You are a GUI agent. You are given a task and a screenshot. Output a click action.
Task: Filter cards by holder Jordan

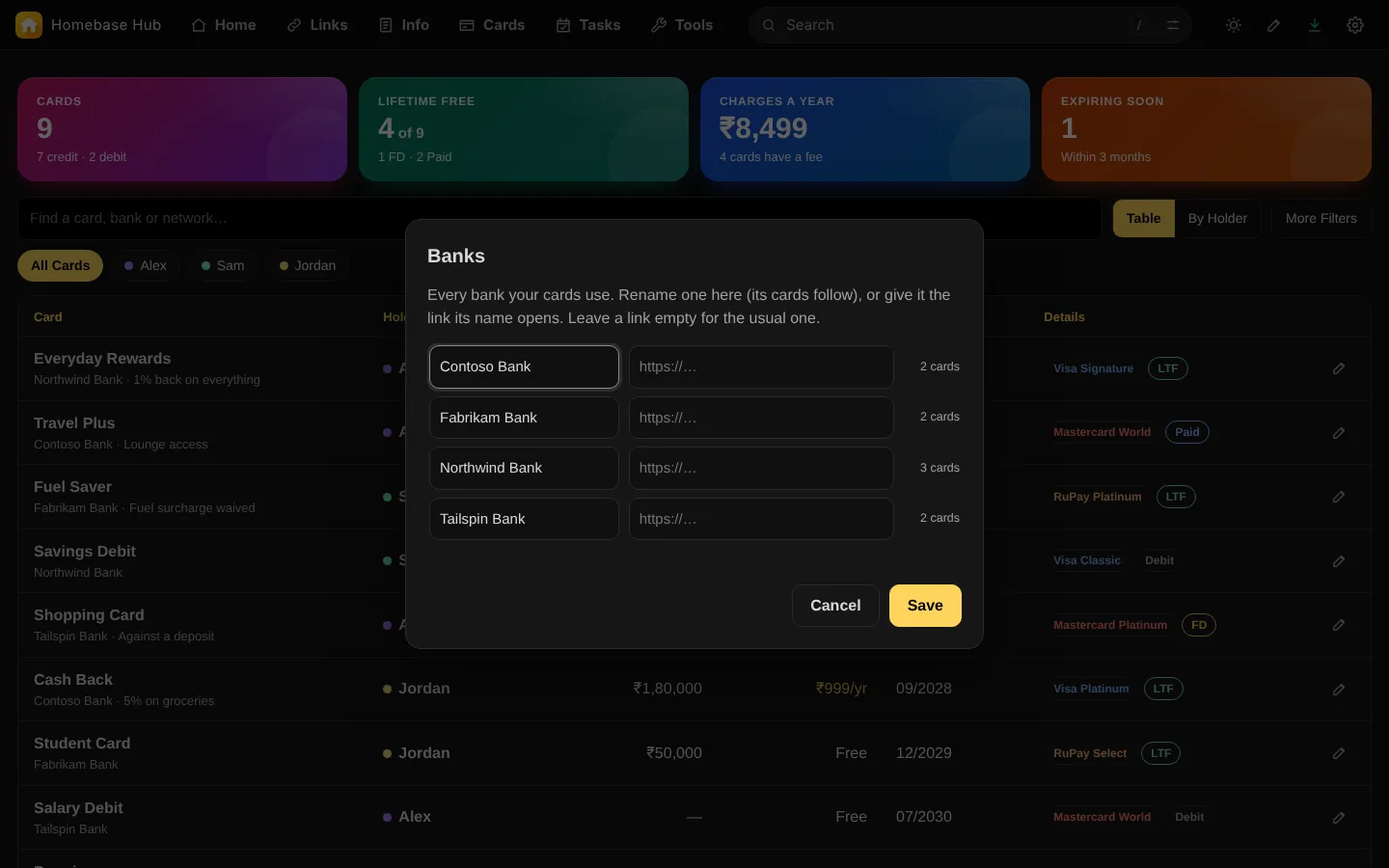[308, 265]
